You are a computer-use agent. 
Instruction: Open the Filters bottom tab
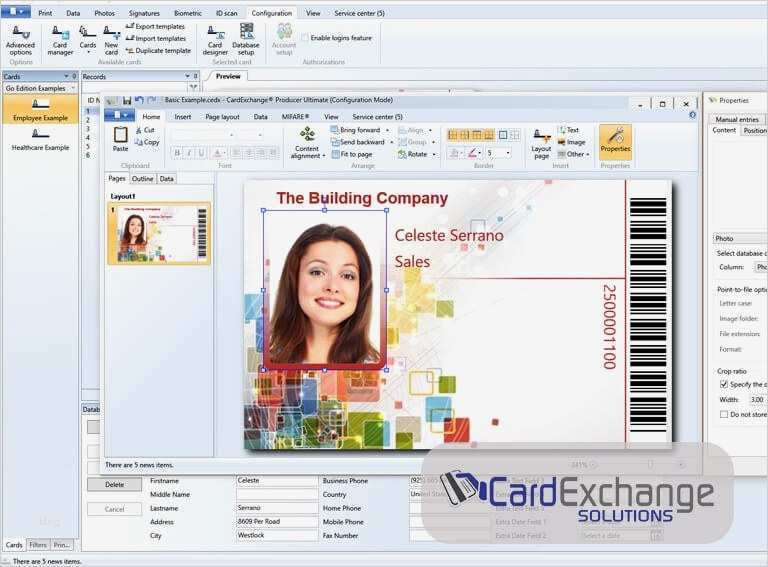click(x=37, y=544)
